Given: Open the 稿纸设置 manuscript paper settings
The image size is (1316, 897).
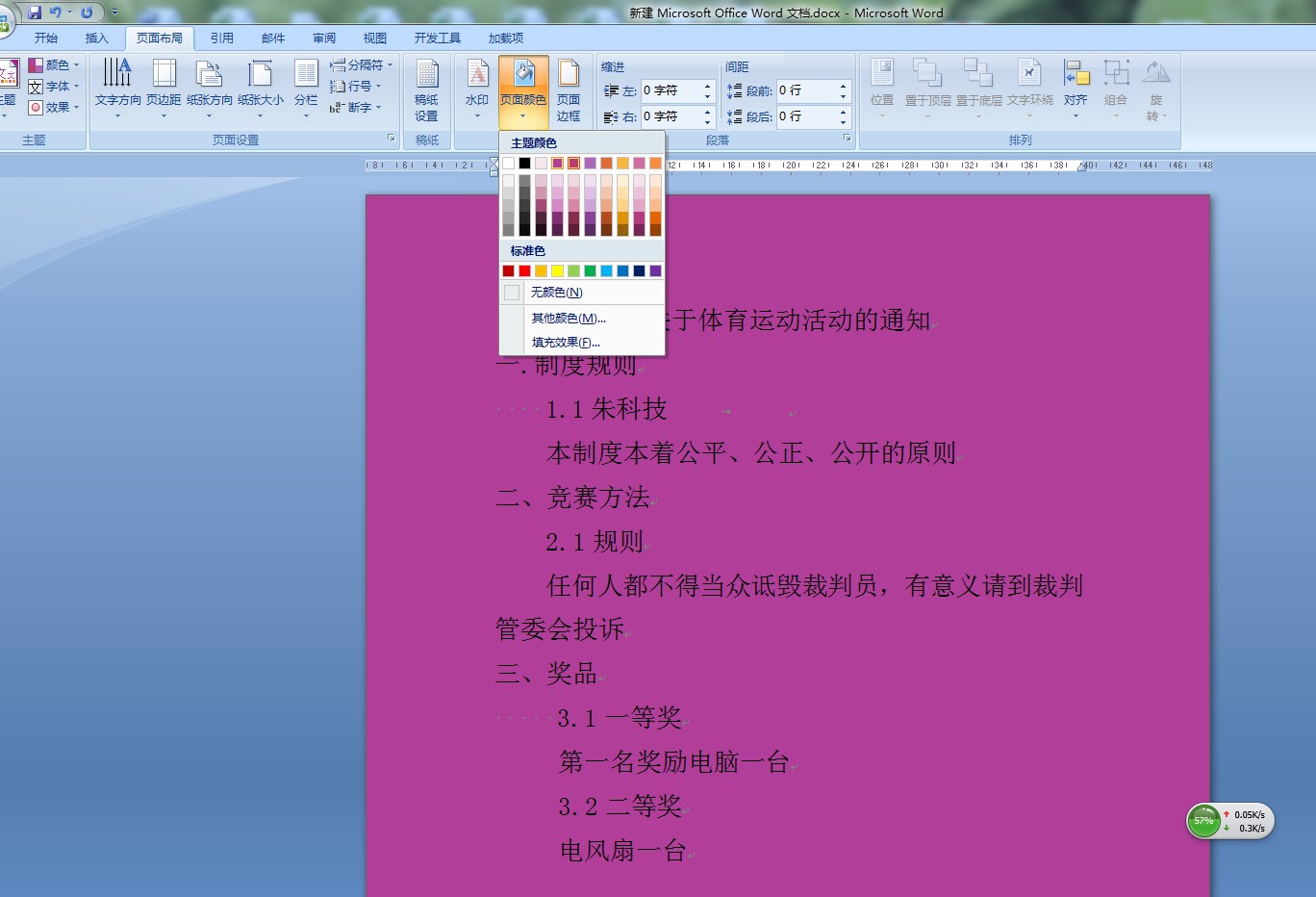Looking at the screenshot, I should click(426, 90).
